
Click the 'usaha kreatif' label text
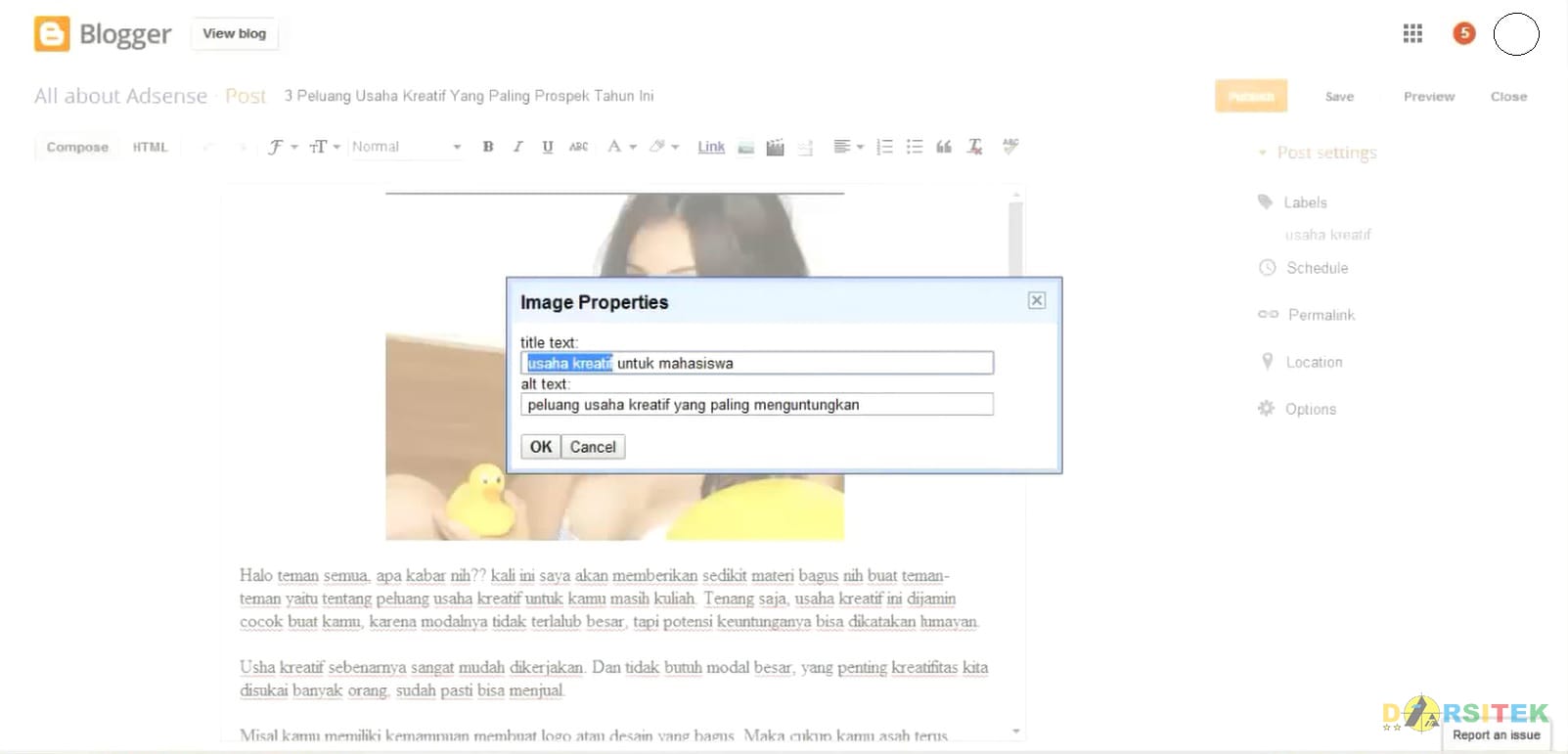click(1328, 235)
